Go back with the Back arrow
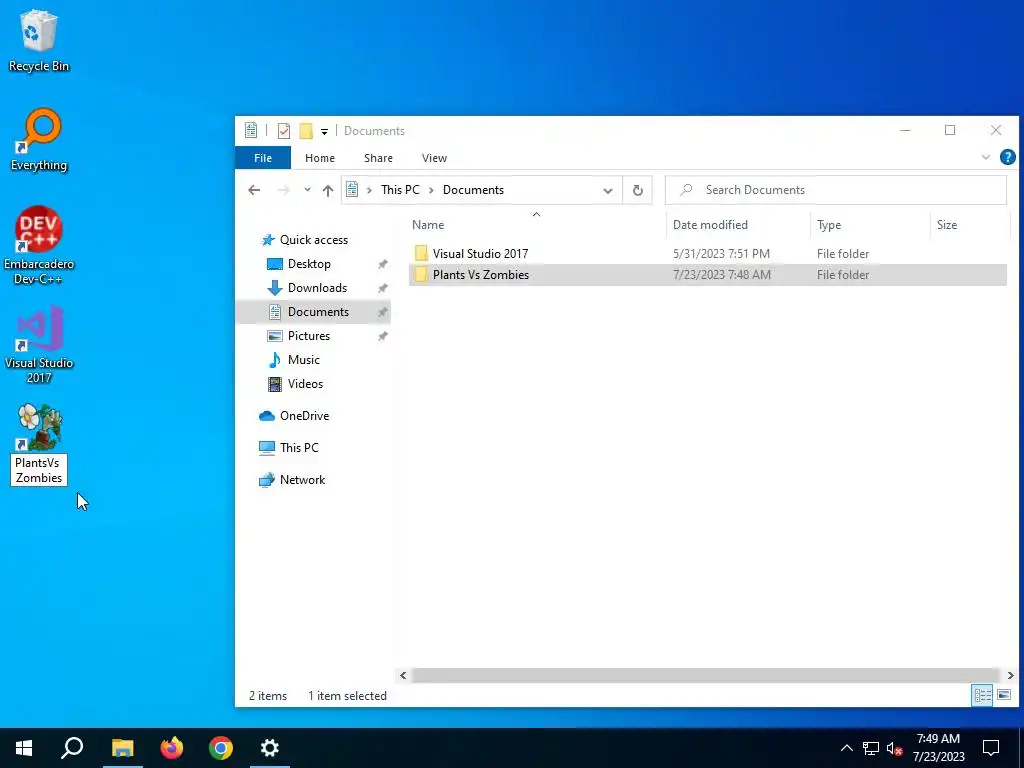The width and height of the screenshot is (1024, 768). coord(254,190)
